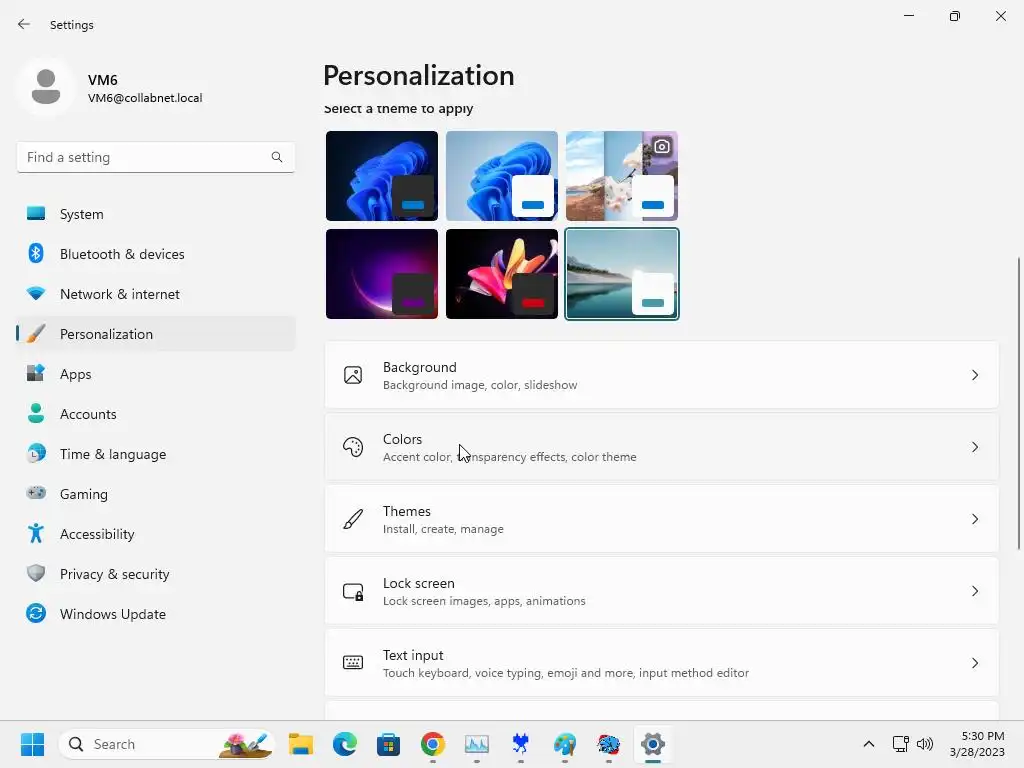Click the Colors palette icon

tap(353, 447)
